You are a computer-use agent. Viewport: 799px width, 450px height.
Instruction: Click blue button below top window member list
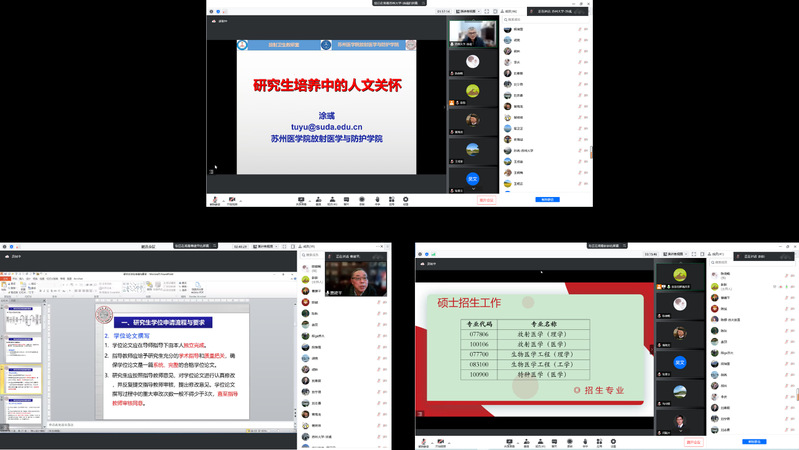[x=548, y=200]
